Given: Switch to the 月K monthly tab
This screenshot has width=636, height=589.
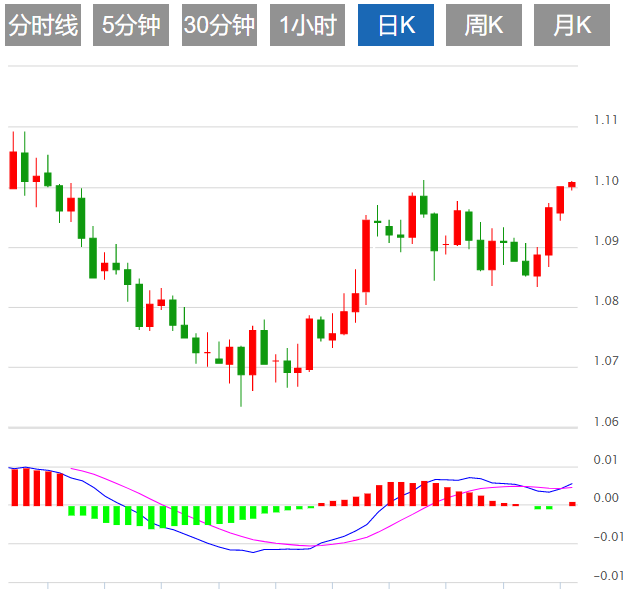Looking at the screenshot, I should (x=572, y=25).
